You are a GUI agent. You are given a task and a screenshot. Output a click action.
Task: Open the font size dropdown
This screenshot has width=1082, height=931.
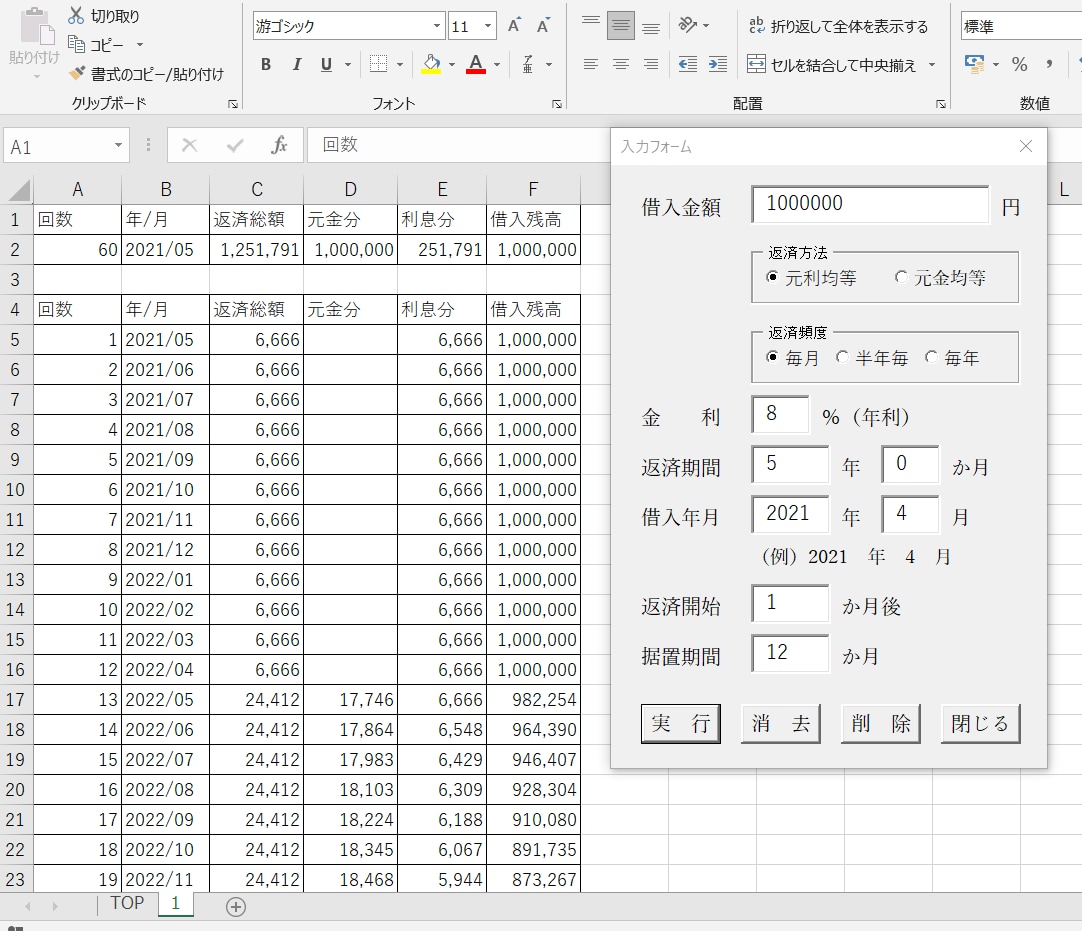[x=488, y=26]
